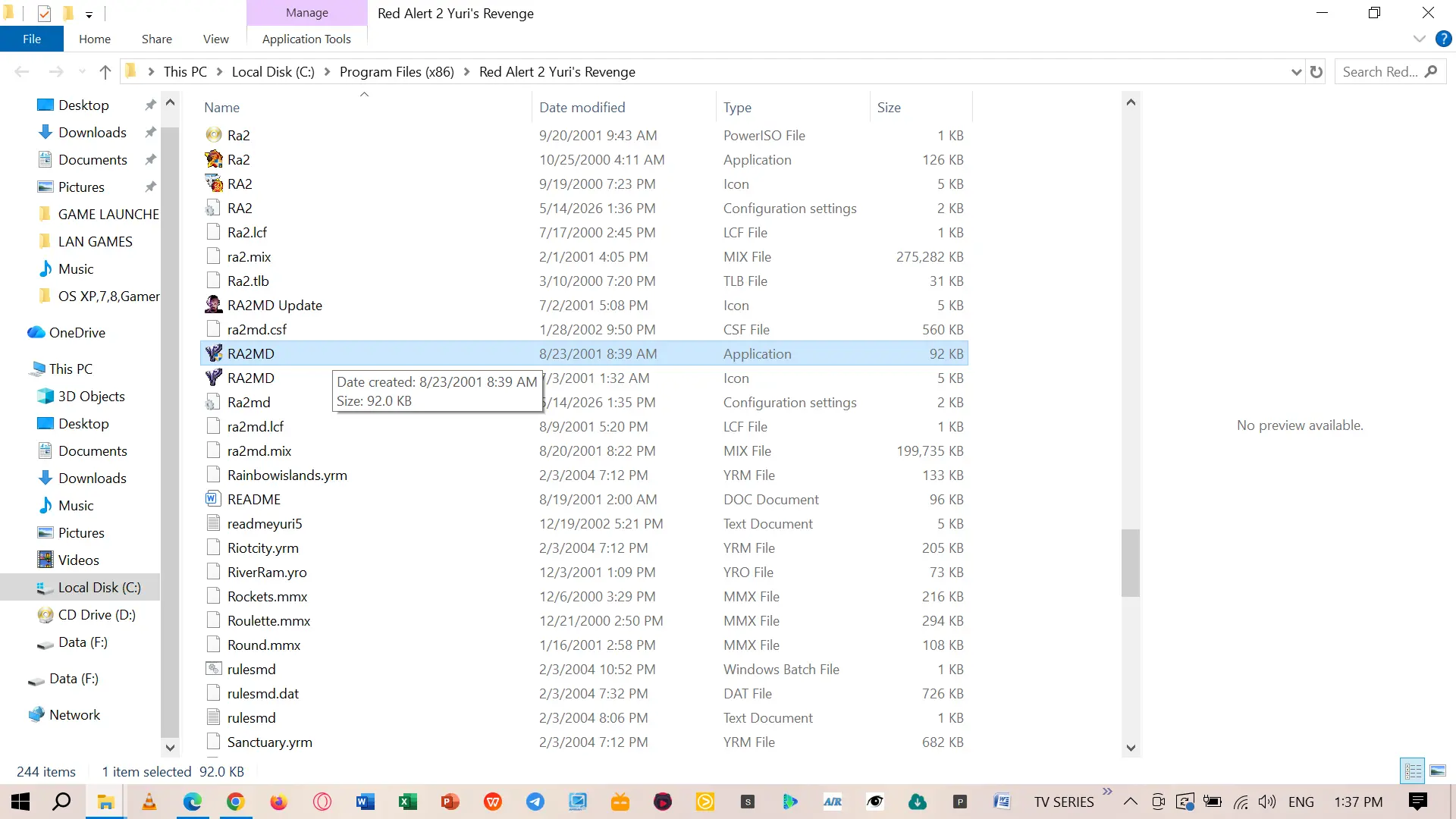Open Opera browser from taskbar
1456x819 pixels.
coord(322,802)
